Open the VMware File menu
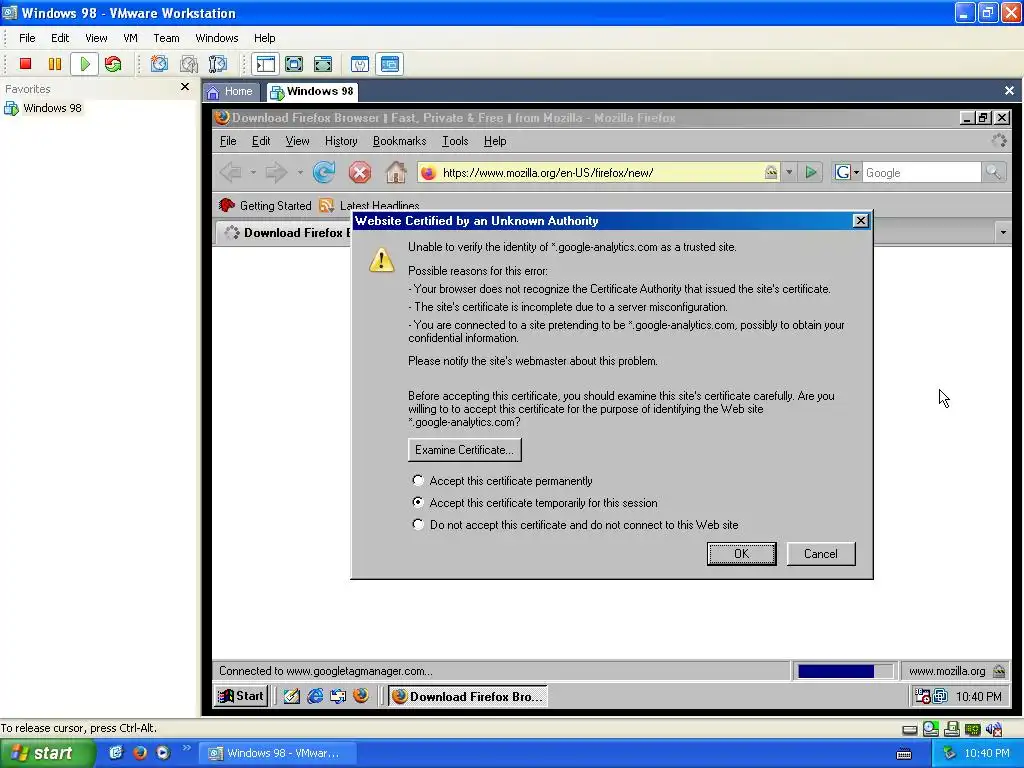 point(27,38)
